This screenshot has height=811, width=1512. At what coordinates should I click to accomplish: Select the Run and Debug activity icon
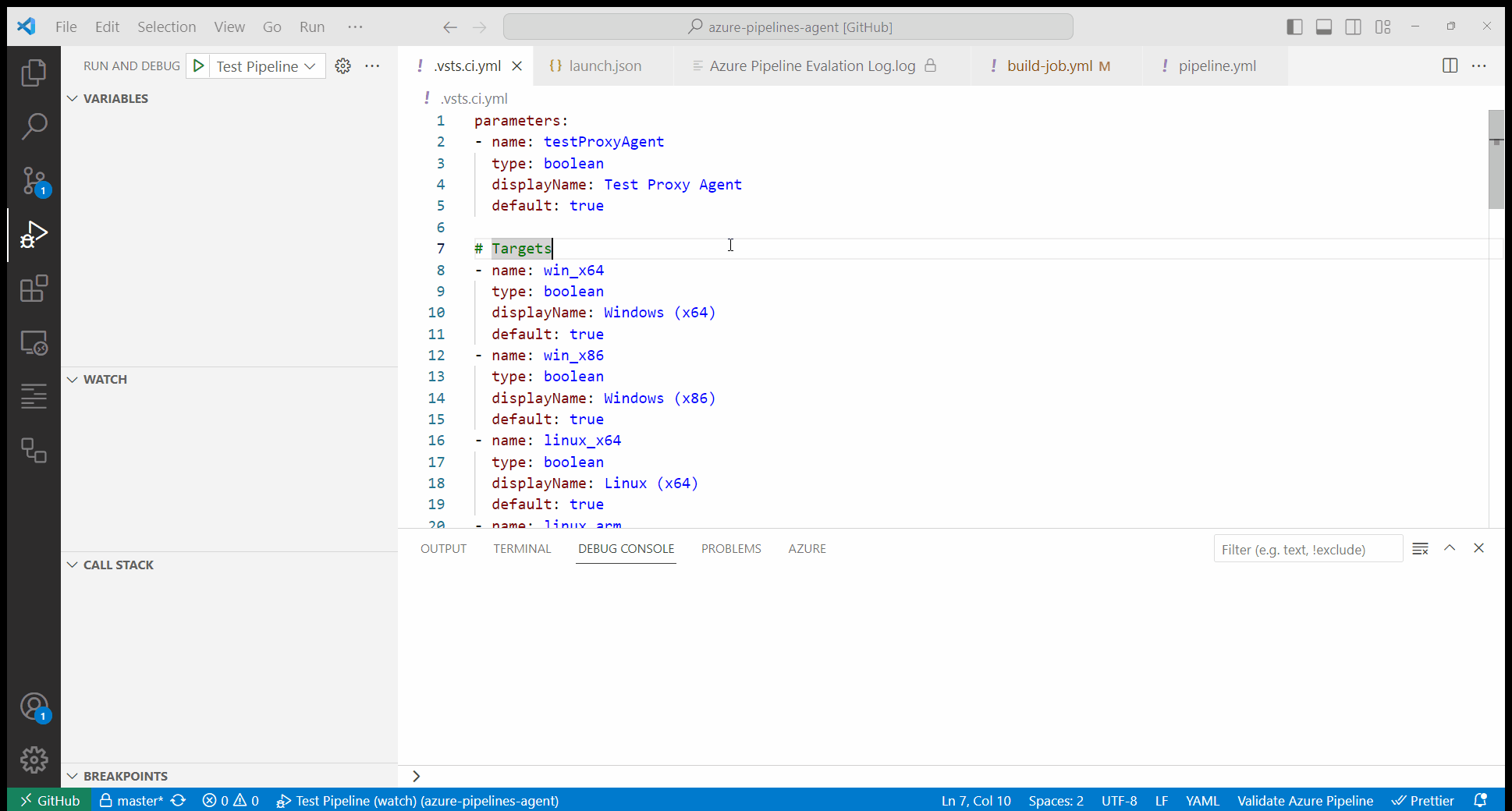coord(34,235)
